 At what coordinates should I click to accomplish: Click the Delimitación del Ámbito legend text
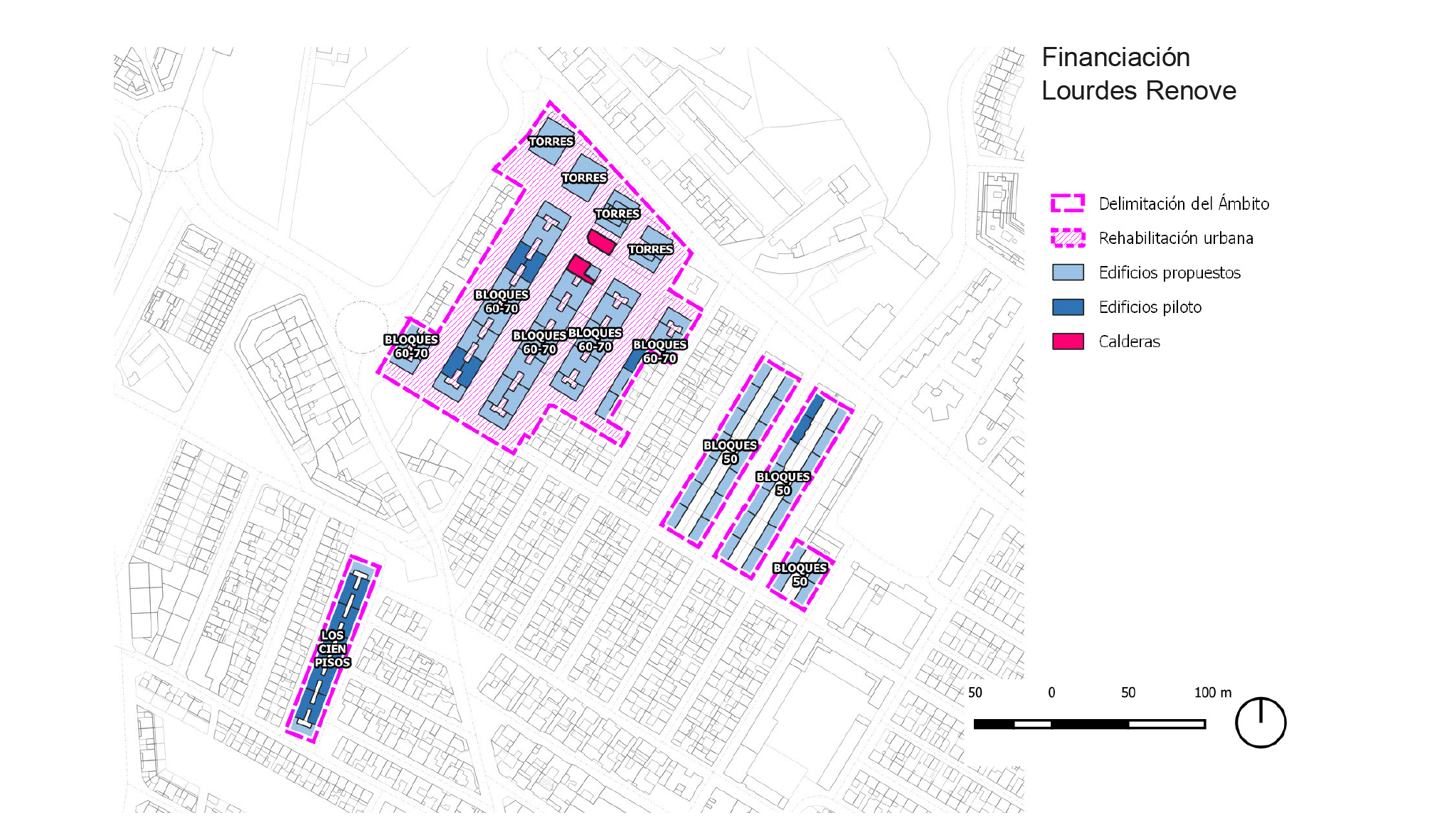pos(1184,204)
